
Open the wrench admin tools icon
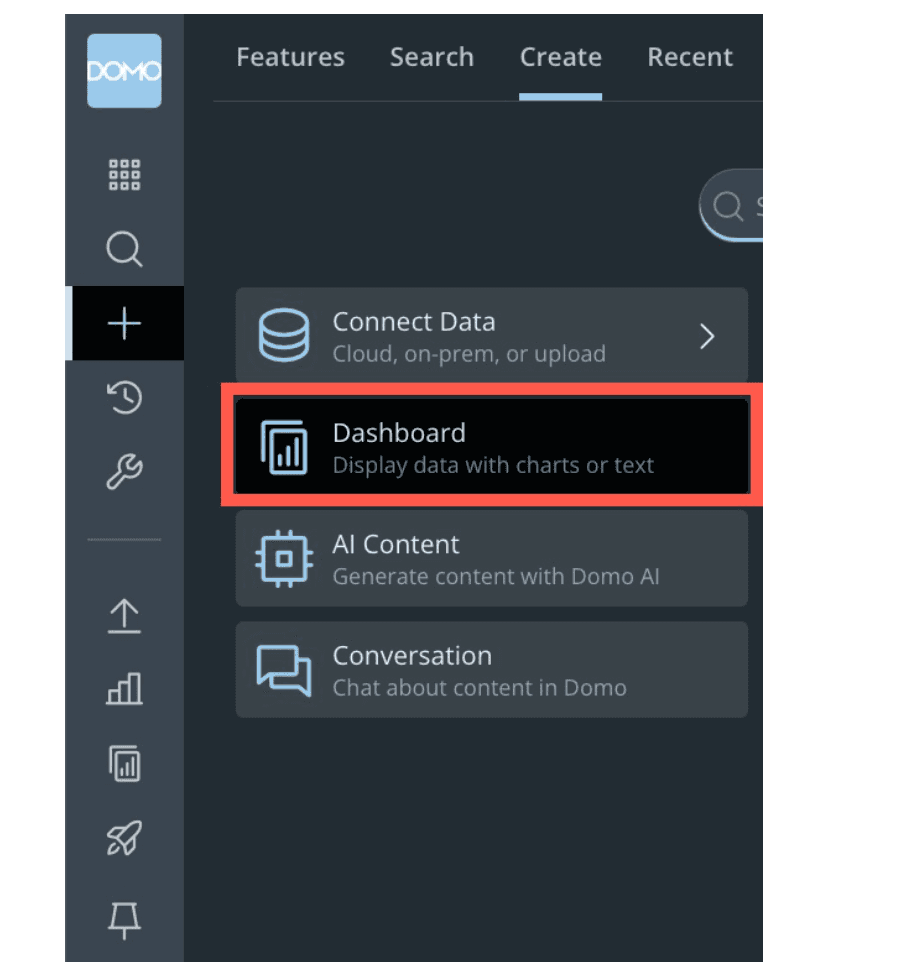125,471
